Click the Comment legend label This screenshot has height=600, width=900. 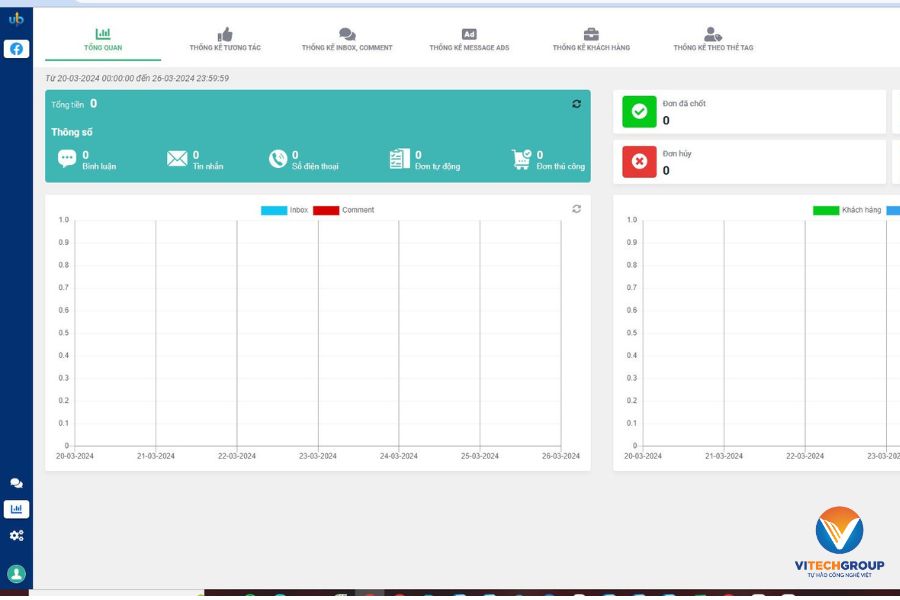click(x=358, y=210)
